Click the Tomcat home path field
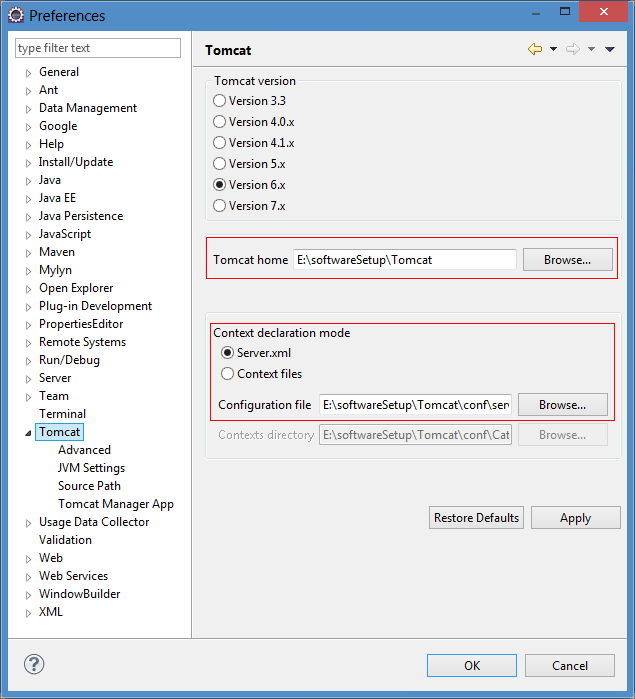 point(404,259)
